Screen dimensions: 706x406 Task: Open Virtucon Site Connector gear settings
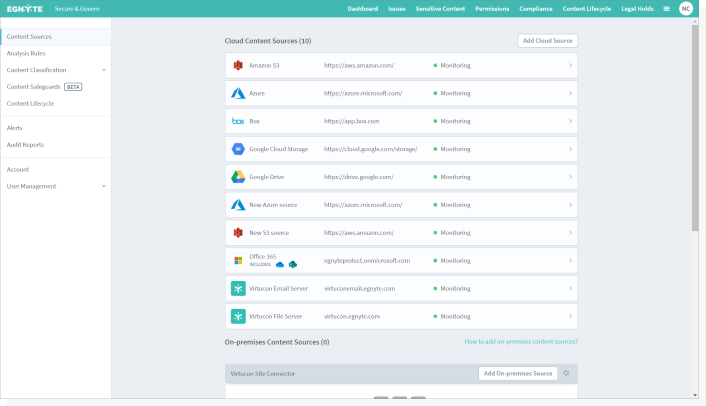coord(566,373)
